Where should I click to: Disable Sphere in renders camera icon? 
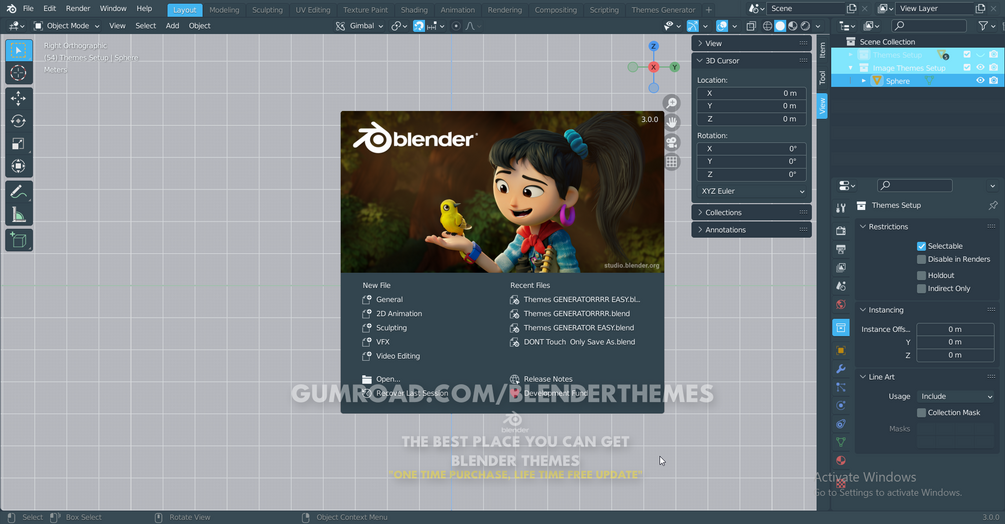click(993, 81)
